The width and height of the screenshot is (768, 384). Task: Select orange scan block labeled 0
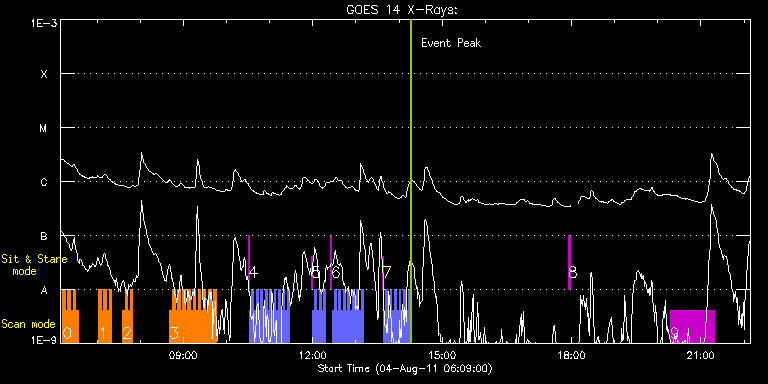70,316
